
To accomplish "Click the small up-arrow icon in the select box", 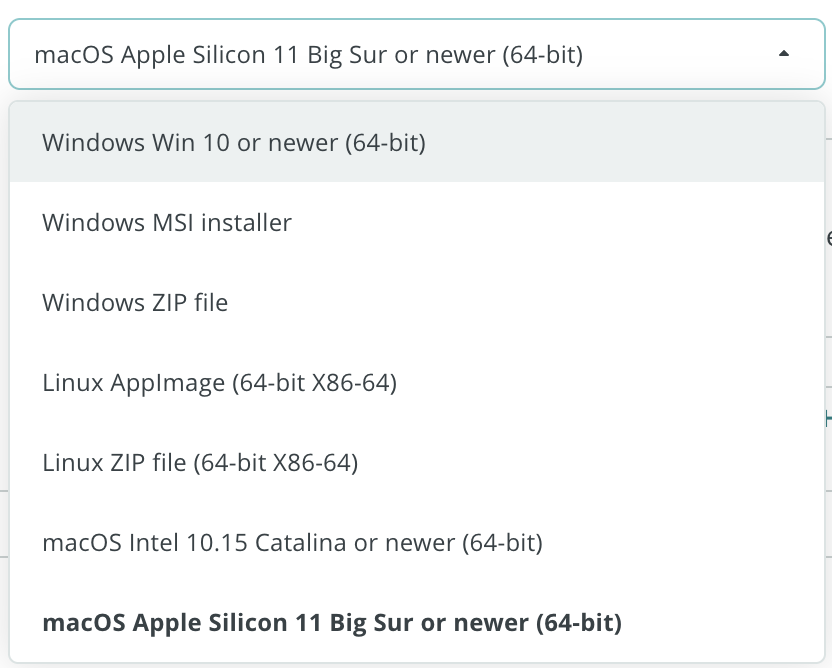I will click(x=784, y=54).
